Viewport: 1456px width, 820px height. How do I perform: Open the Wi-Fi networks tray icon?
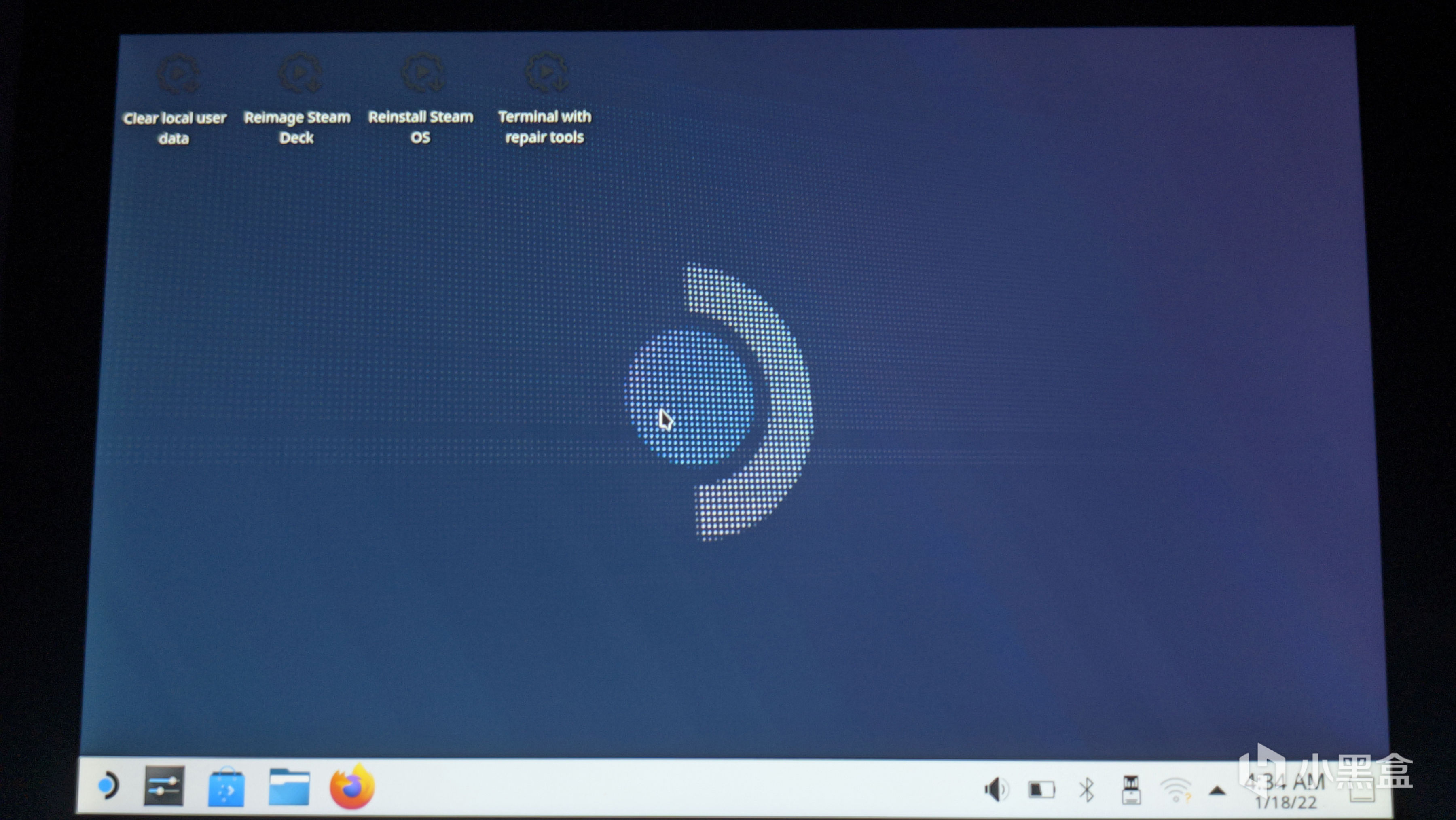pos(1176,790)
